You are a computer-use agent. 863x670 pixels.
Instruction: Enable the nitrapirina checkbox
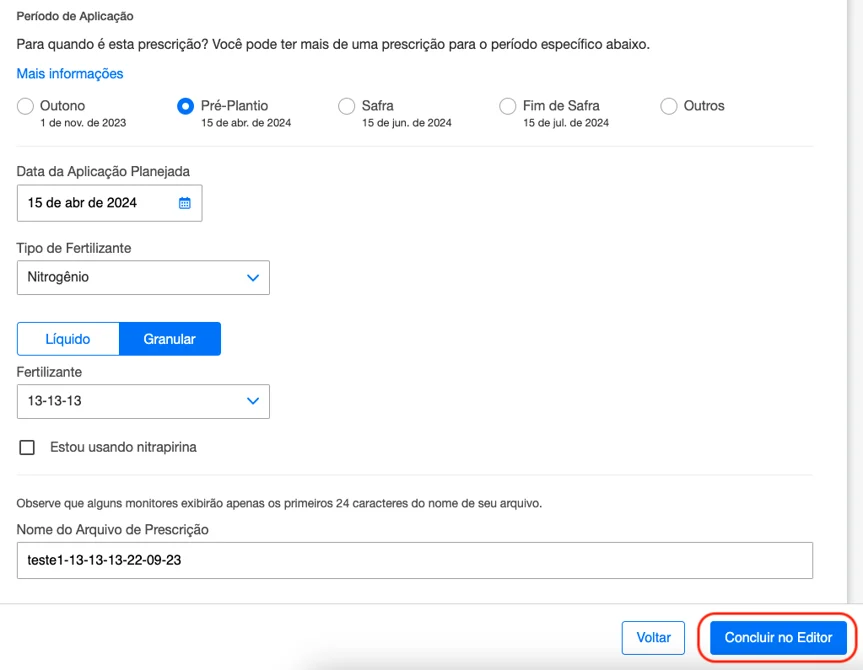click(x=27, y=448)
